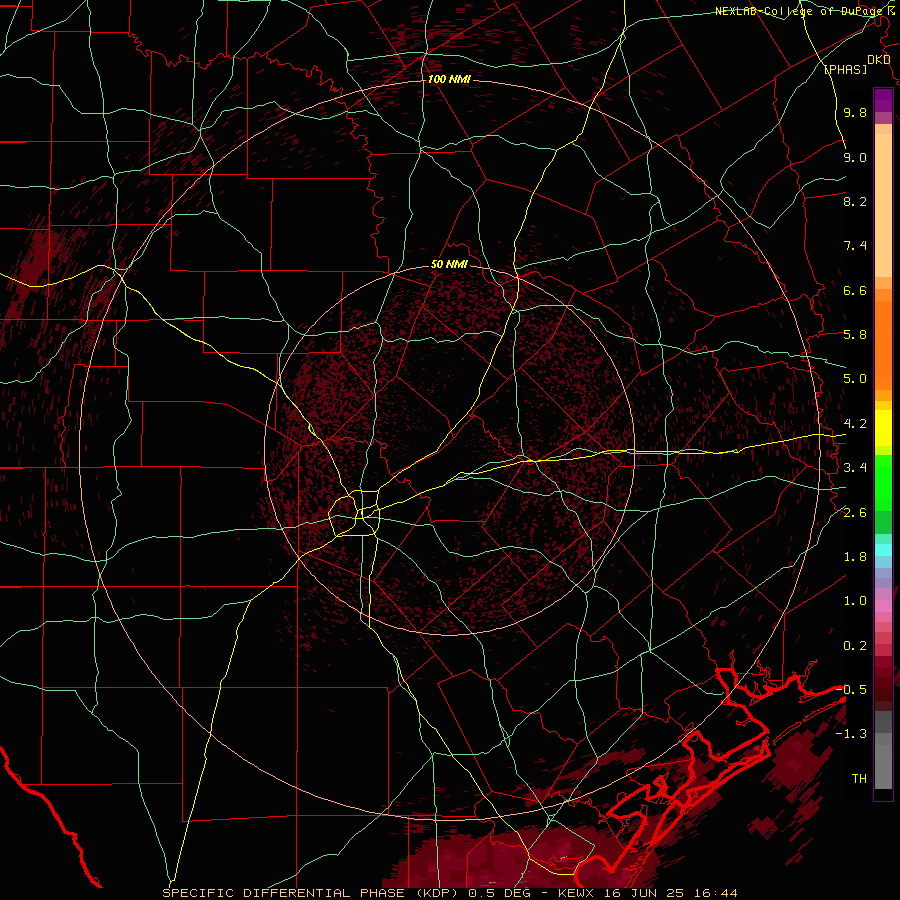900x900 pixels.
Task: Click the 9.0 scale value
Action: coord(855,157)
